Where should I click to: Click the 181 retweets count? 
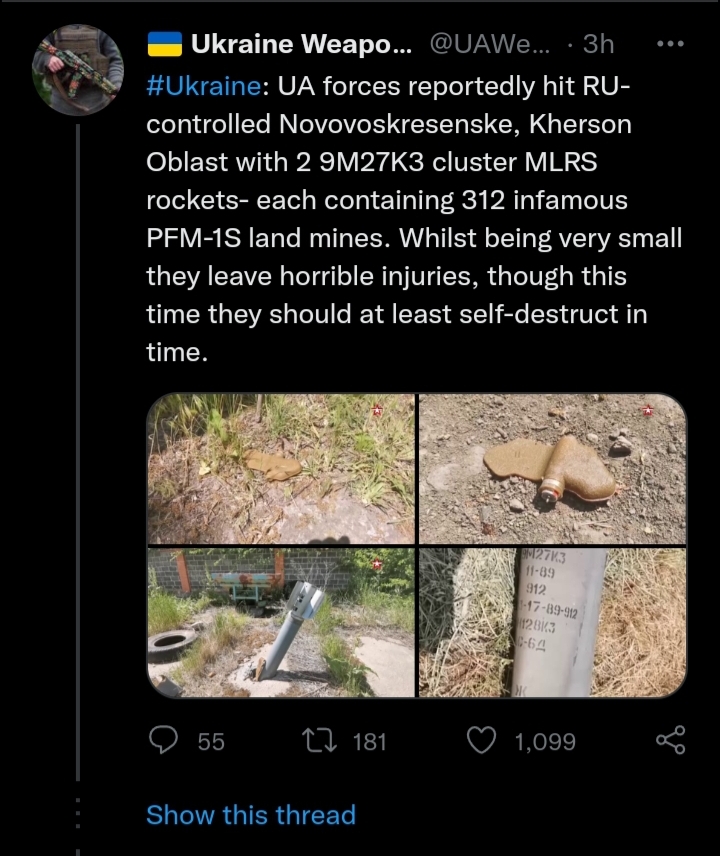coord(369,741)
